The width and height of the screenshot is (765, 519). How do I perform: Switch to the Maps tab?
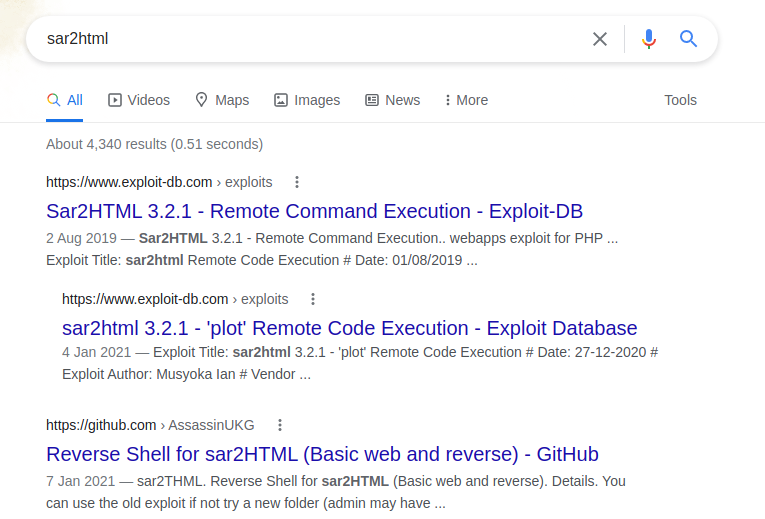point(222,100)
